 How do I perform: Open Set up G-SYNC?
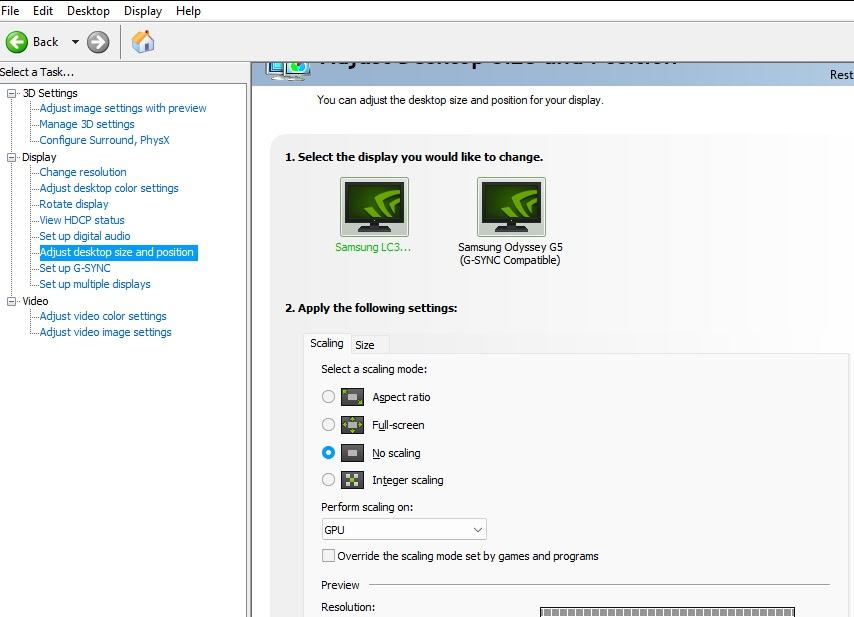pos(75,268)
